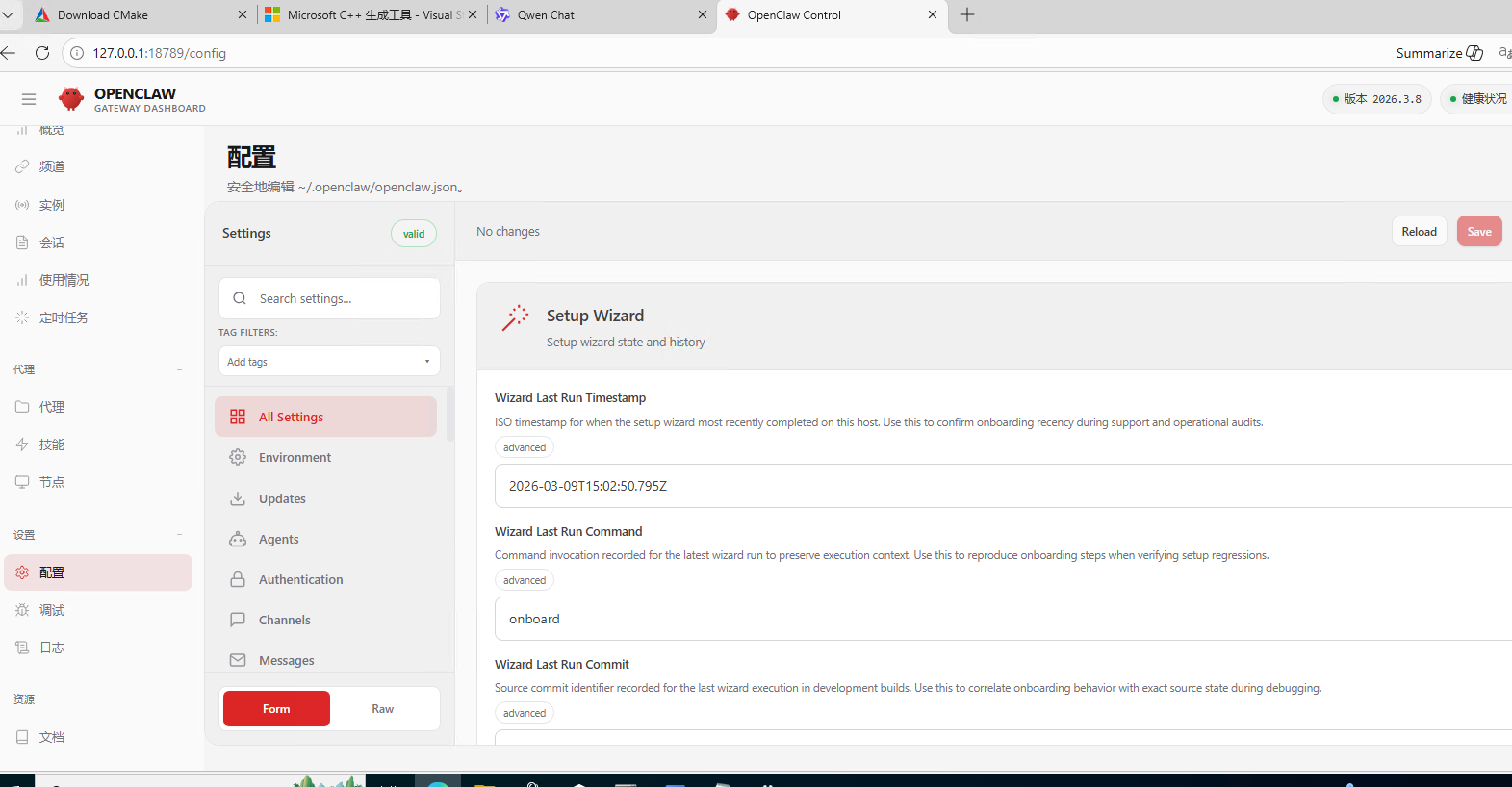Open the Add tags filter dropdown
This screenshot has height=787, width=1512.
click(x=329, y=362)
